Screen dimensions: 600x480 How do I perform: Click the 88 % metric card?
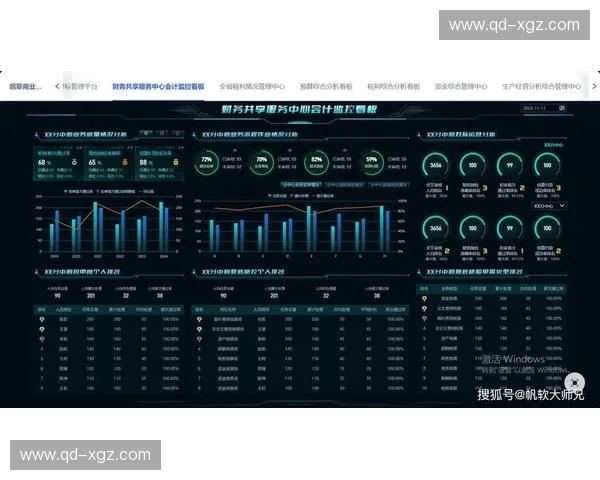point(160,163)
